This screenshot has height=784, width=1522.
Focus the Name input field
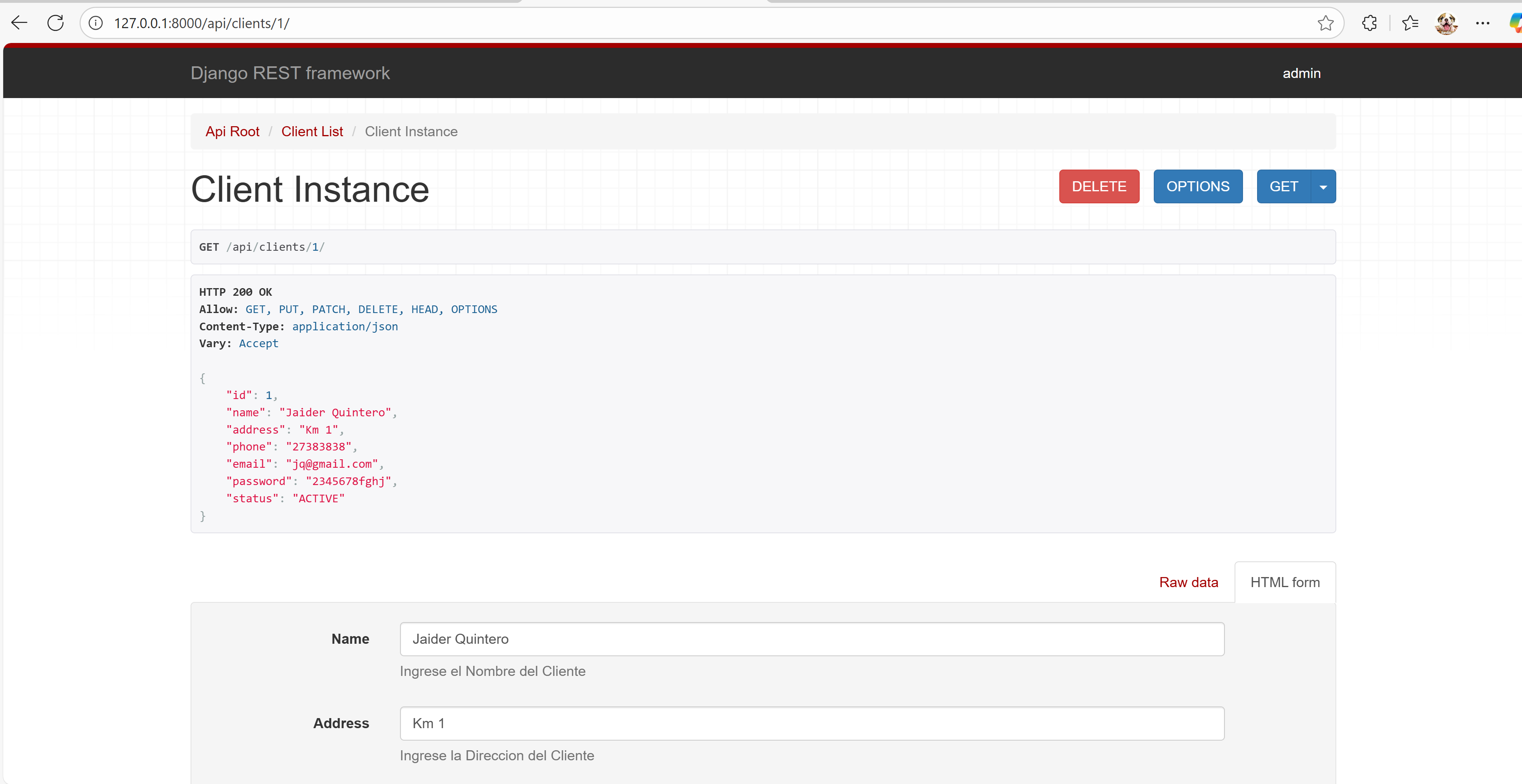point(811,639)
